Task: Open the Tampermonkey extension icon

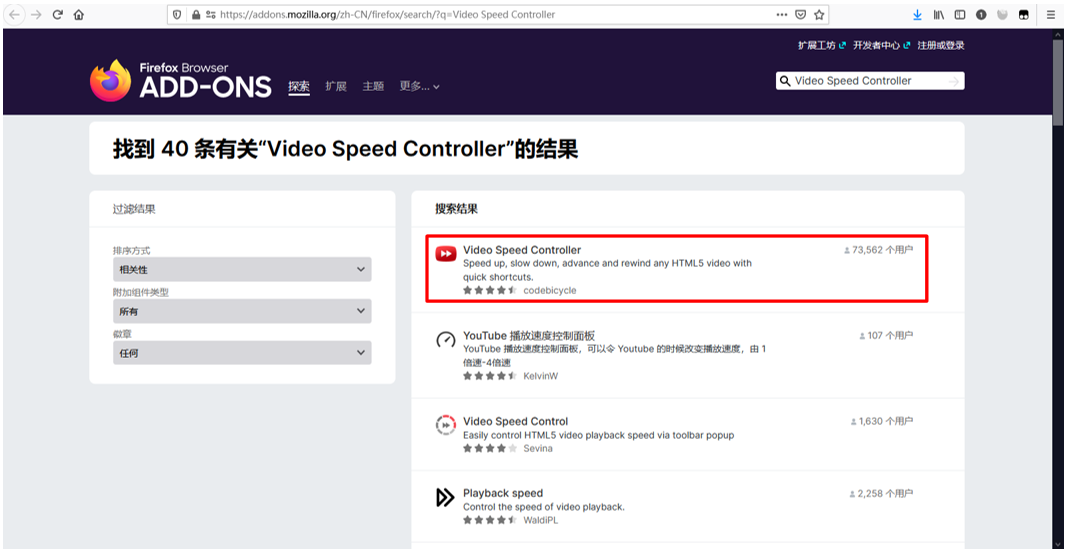Action: click(x=1023, y=14)
